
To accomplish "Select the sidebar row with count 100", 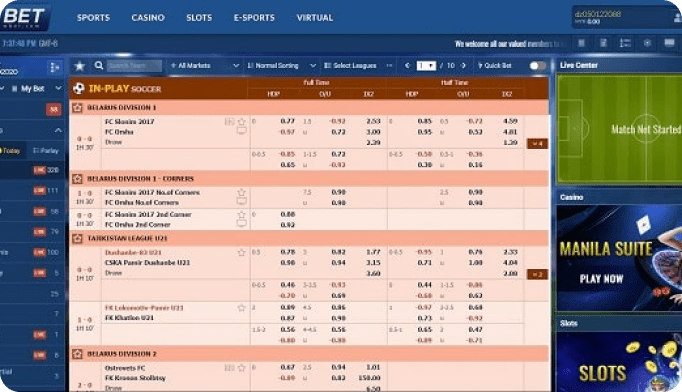I will tap(33, 252).
